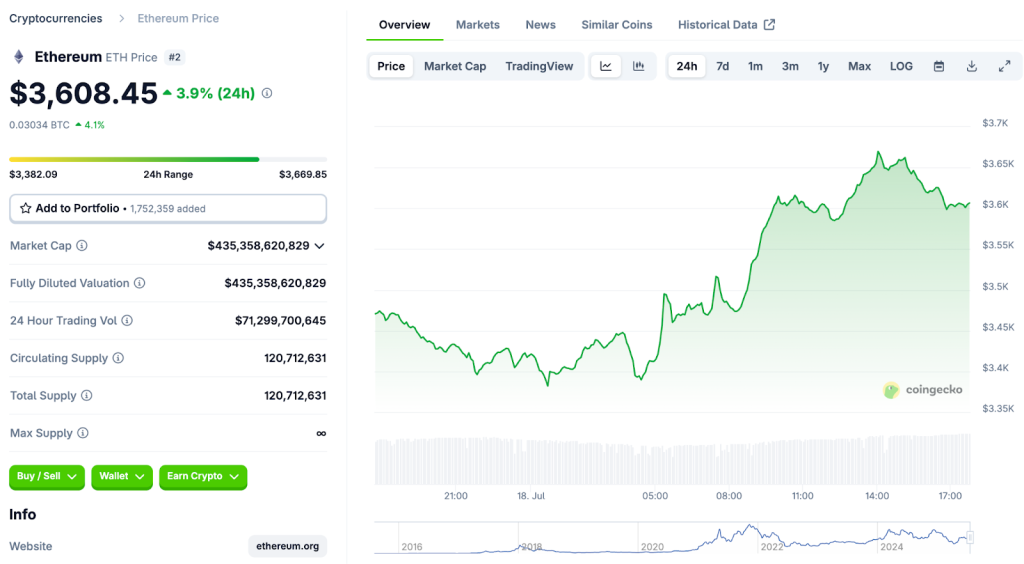Click the star icon in Add to Portfolio
This screenshot has height=564, width=1024.
[25, 208]
